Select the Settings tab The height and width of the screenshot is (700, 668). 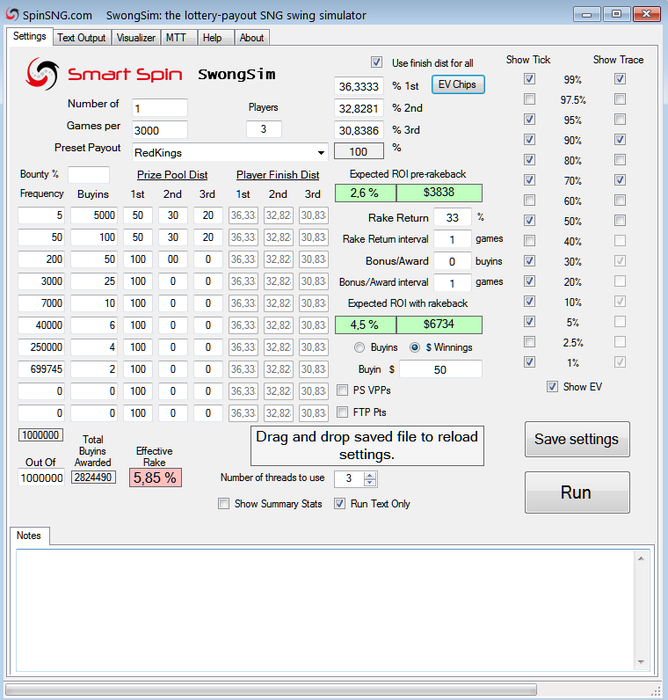(x=29, y=36)
